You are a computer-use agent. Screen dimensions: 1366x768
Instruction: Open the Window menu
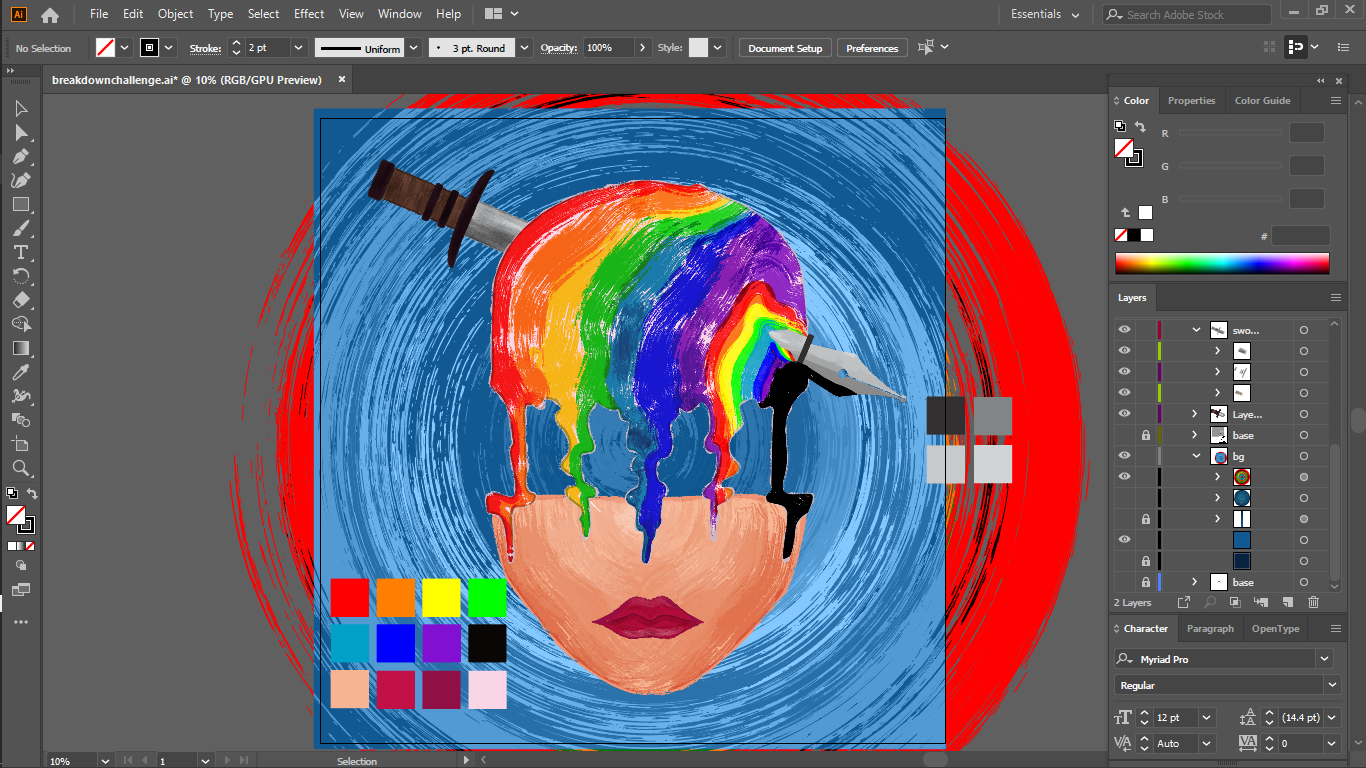400,14
